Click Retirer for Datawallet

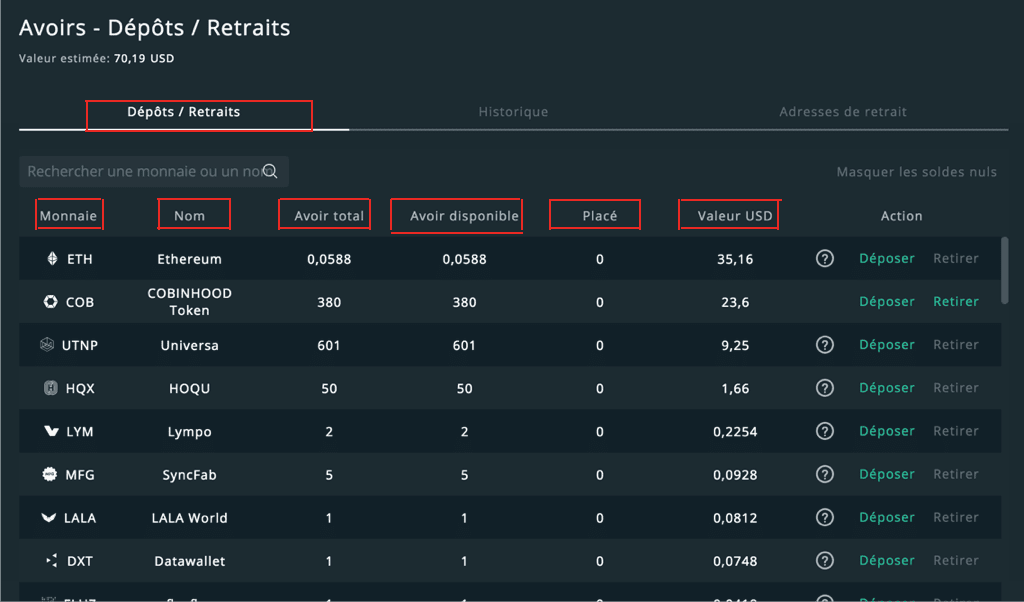click(956, 560)
